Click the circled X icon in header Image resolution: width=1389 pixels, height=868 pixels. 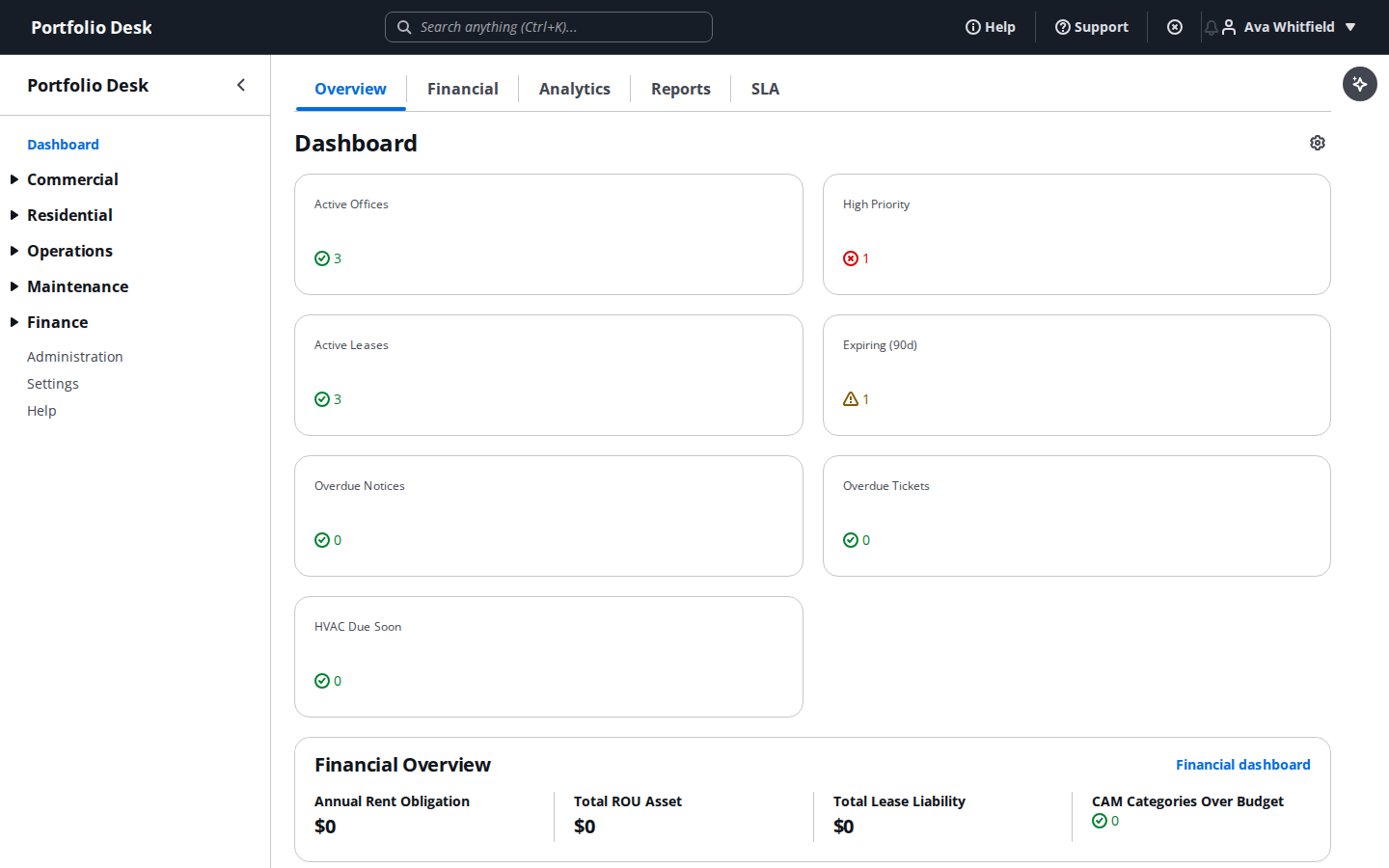1175,27
